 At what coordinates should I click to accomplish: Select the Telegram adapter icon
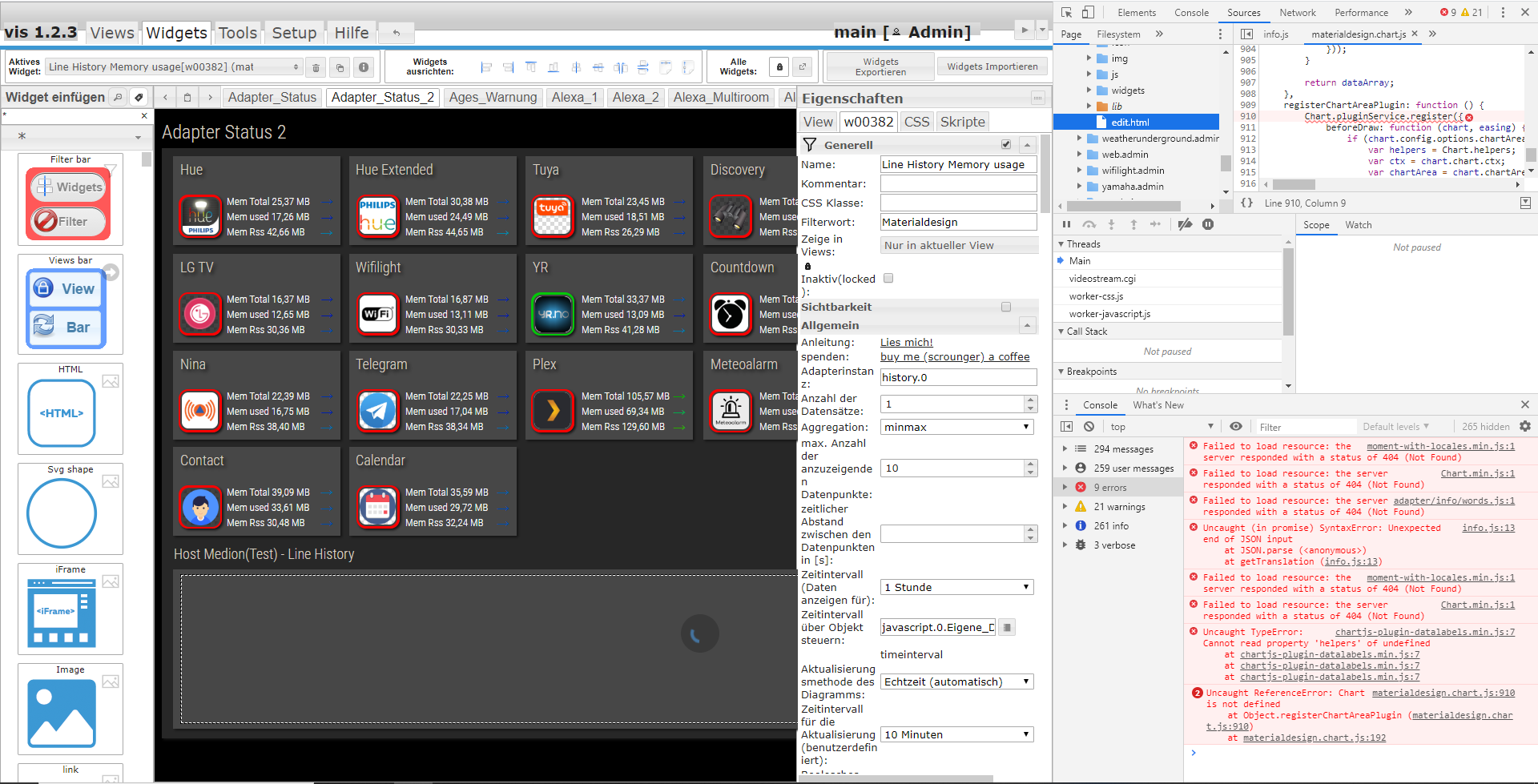(377, 411)
